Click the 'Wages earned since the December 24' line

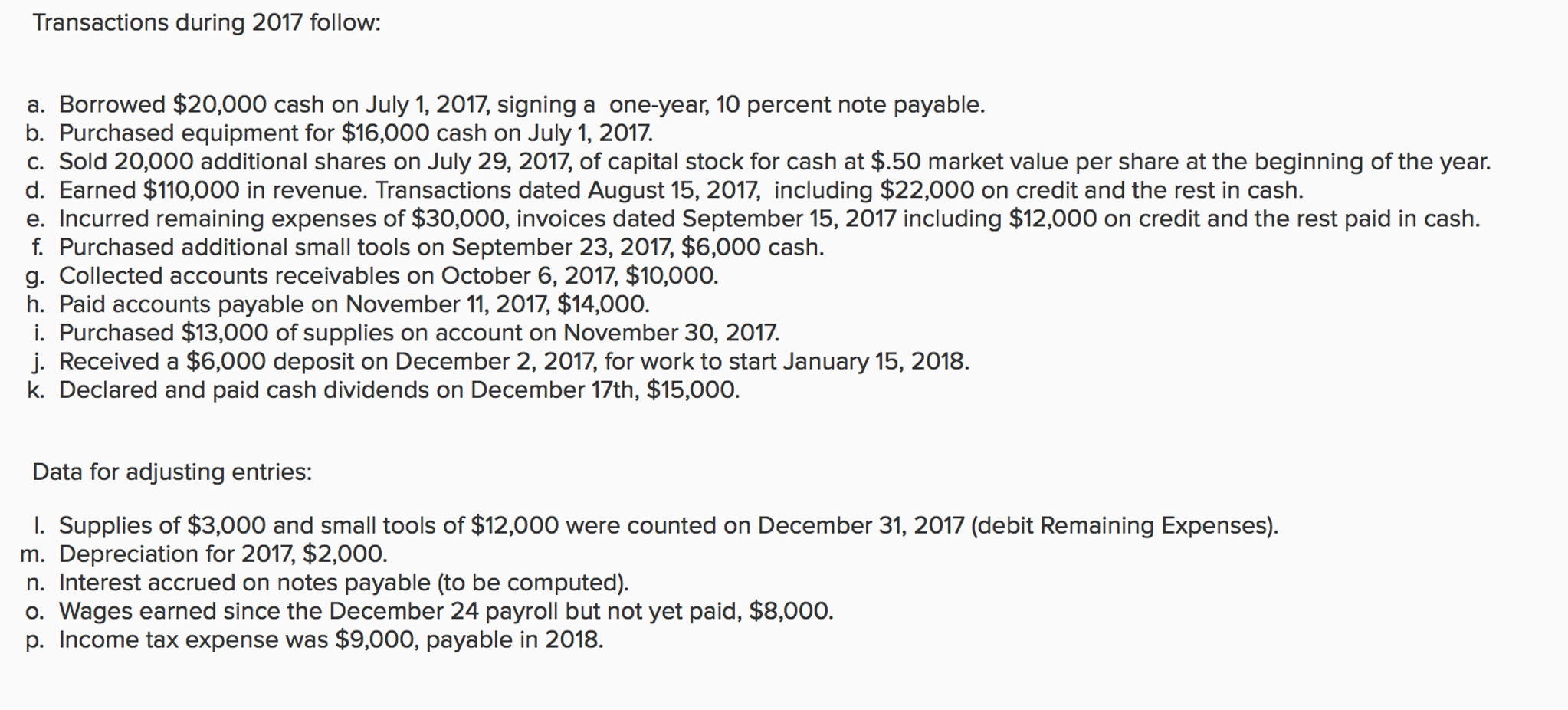(429, 611)
